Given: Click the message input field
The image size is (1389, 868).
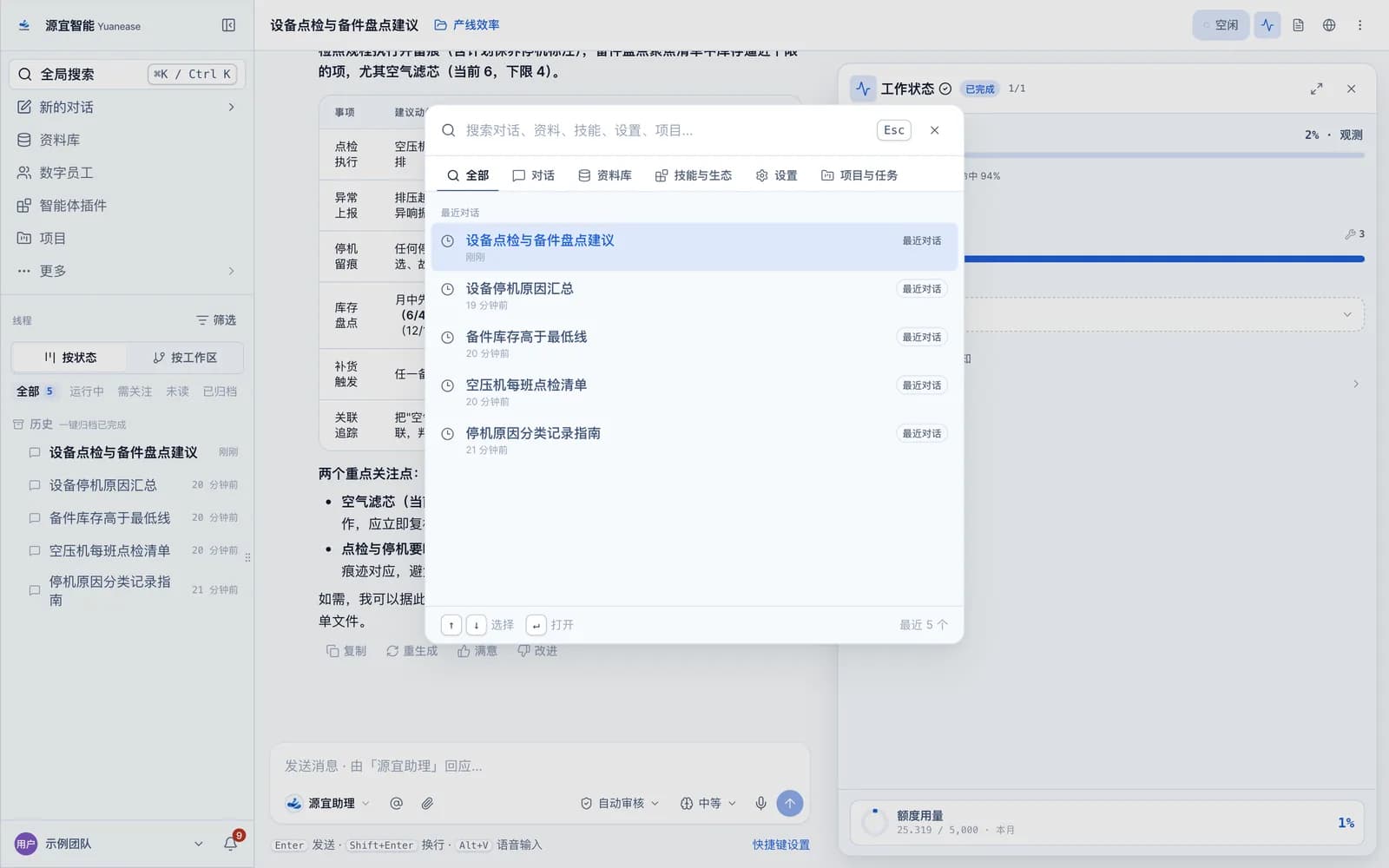Looking at the screenshot, I should 540,766.
